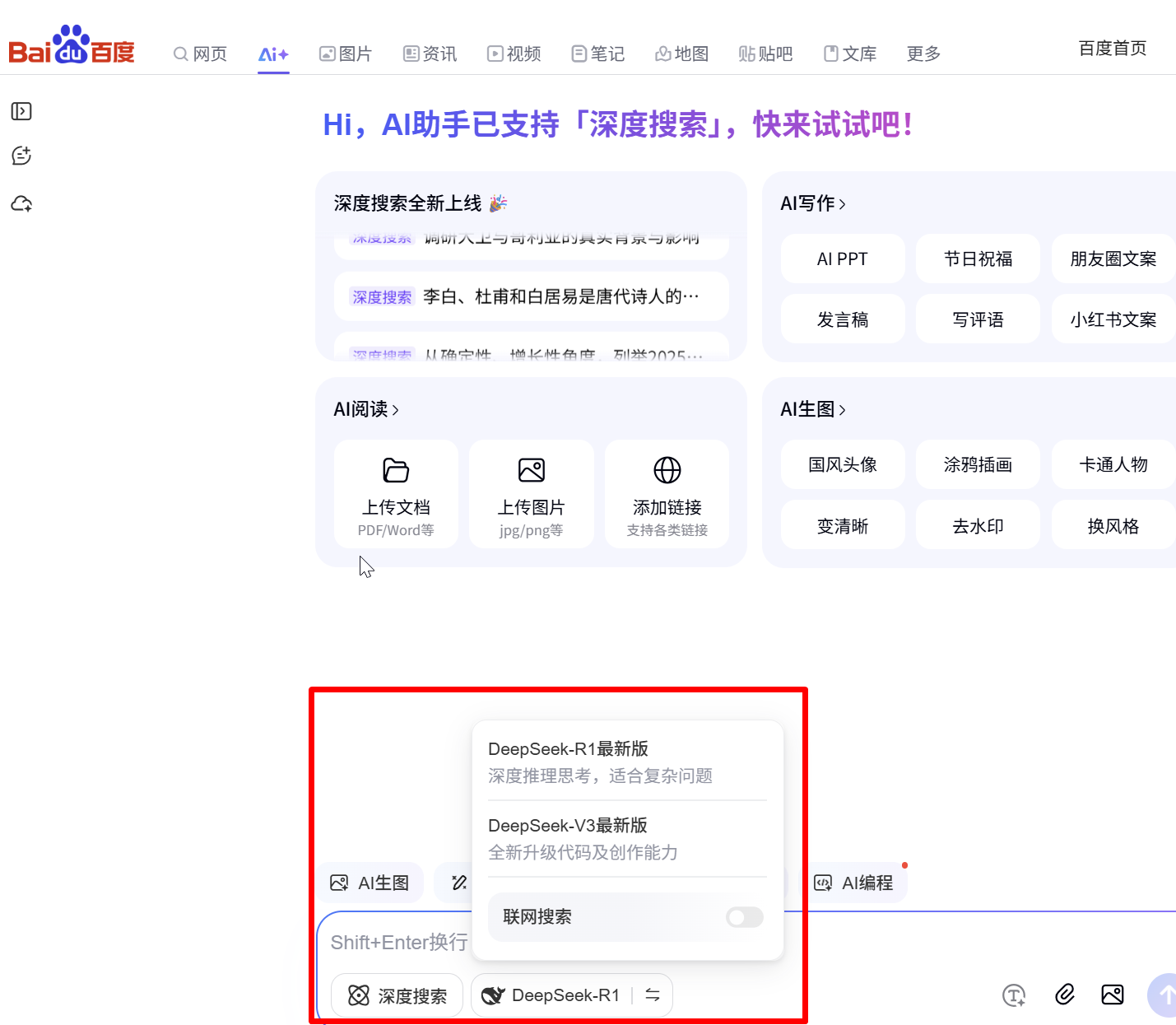Click the 发言稿 button
The image size is (1176, 1025).
(x=843, y=319)
